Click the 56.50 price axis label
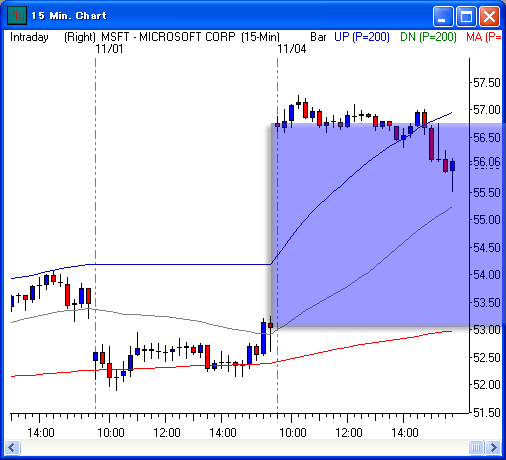This screenshot has height=460, width=506. [x=487, y=137]
